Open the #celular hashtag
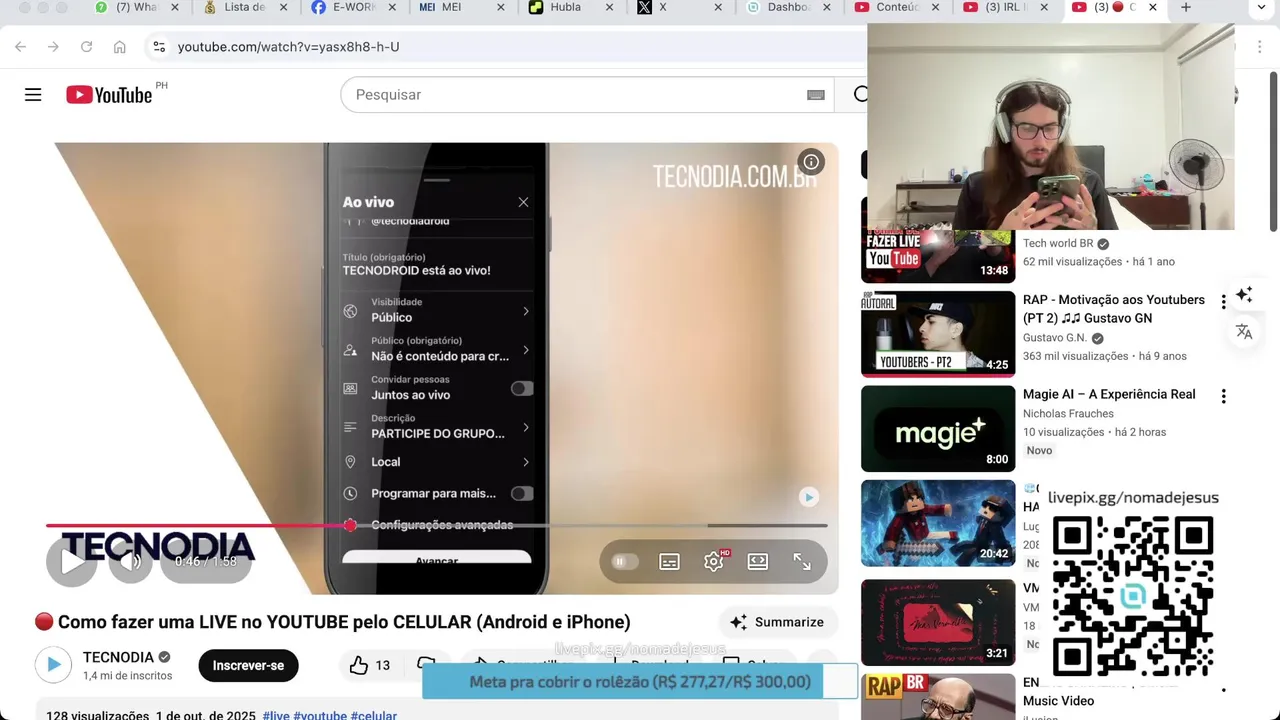 point(373,716)
